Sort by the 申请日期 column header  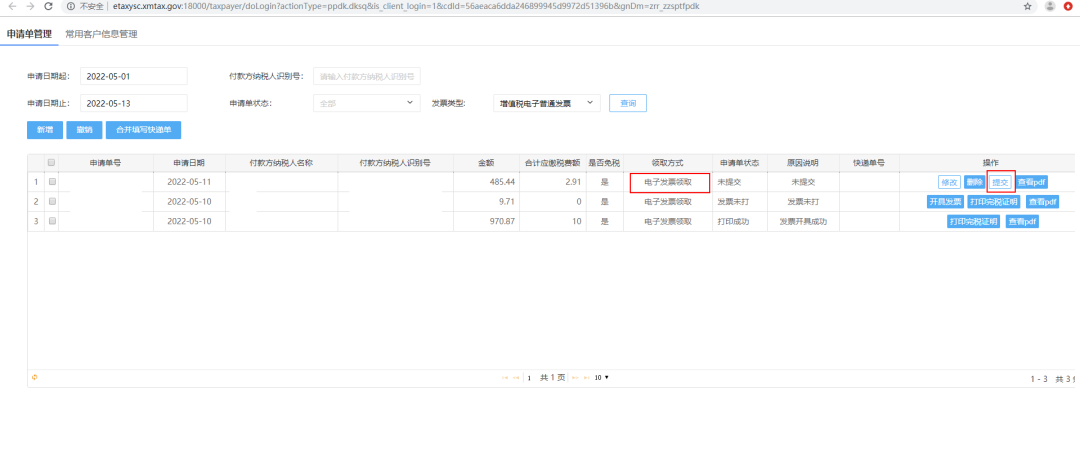coord(189,163)
